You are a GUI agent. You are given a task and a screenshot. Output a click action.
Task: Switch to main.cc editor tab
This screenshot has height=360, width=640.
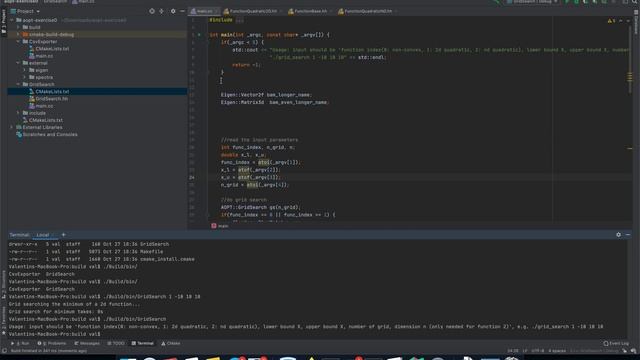203,11
